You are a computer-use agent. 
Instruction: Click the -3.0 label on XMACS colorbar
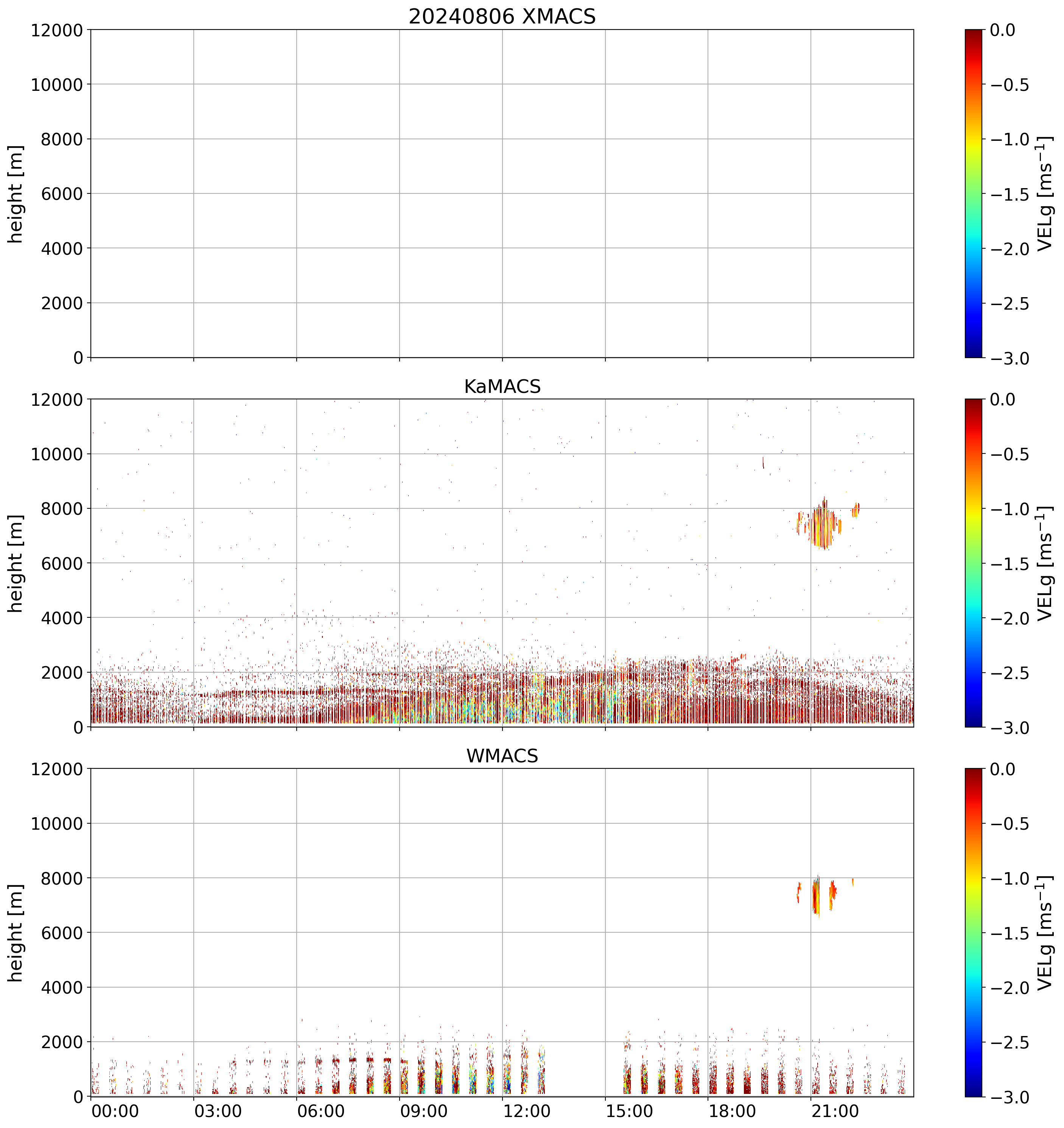click(1010, 358)
